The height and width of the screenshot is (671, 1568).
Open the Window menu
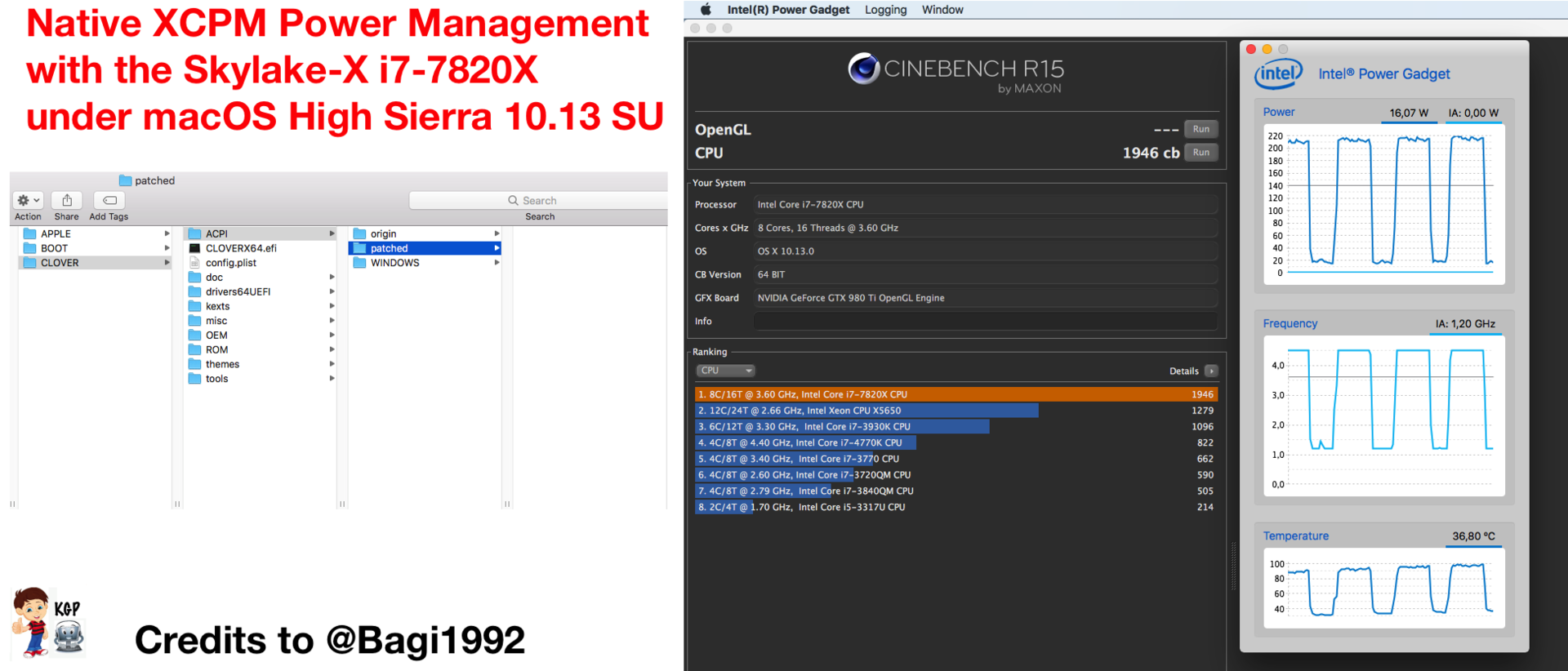pos(942,10)
